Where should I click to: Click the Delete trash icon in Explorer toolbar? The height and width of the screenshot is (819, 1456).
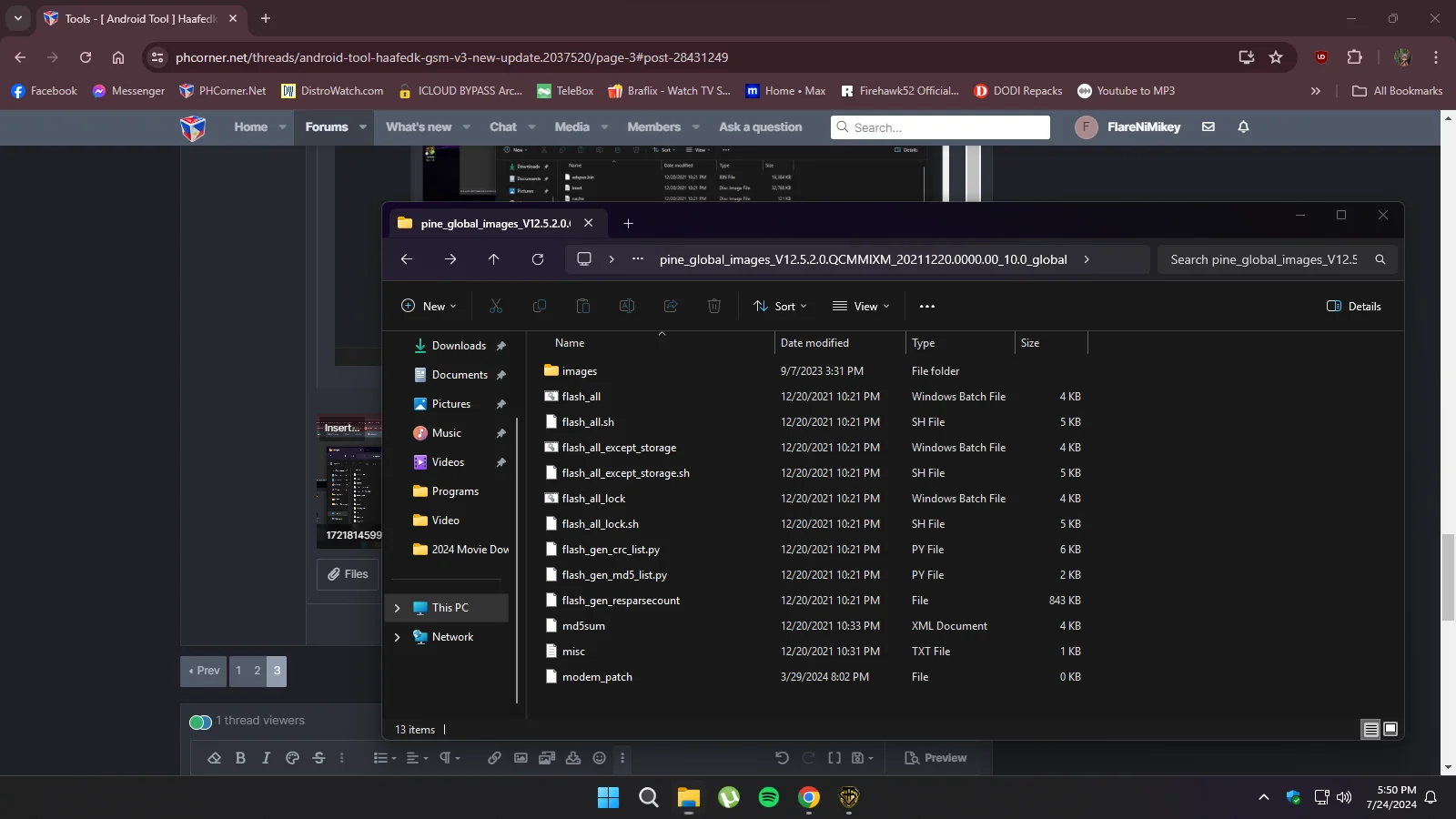coord(714,307)
